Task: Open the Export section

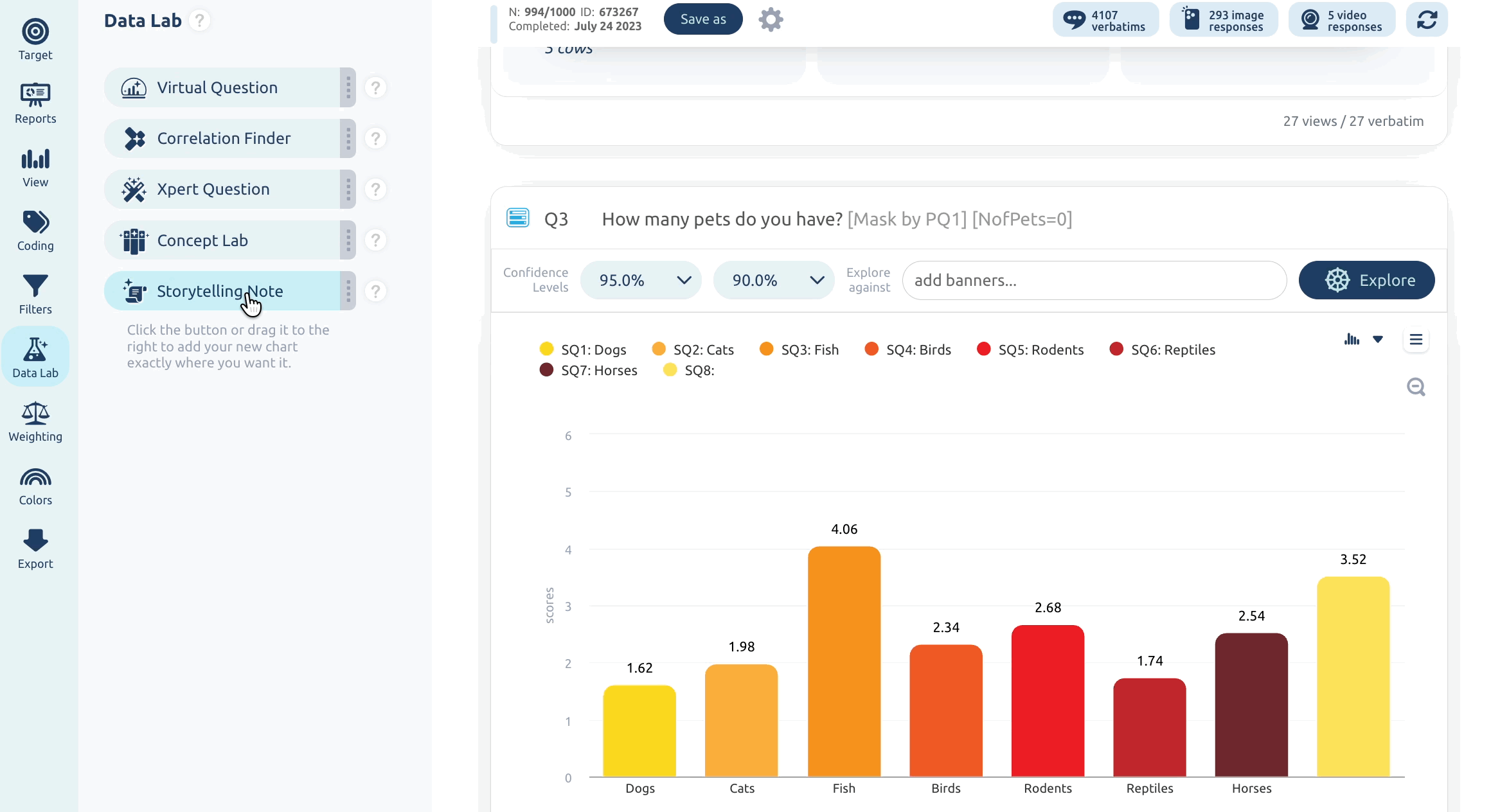Action: coord(35,549)
